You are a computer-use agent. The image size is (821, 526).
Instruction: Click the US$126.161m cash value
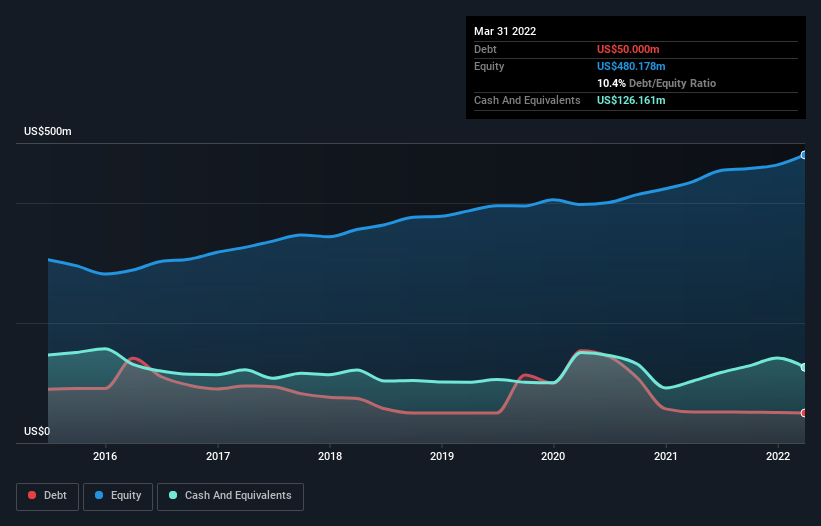pos(631,100)
